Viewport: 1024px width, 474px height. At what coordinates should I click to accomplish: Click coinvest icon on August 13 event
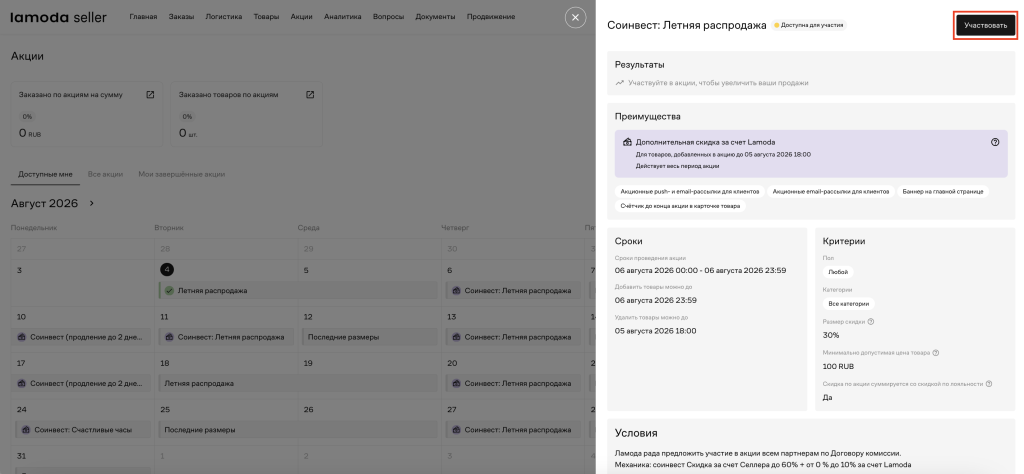(456, 338)
